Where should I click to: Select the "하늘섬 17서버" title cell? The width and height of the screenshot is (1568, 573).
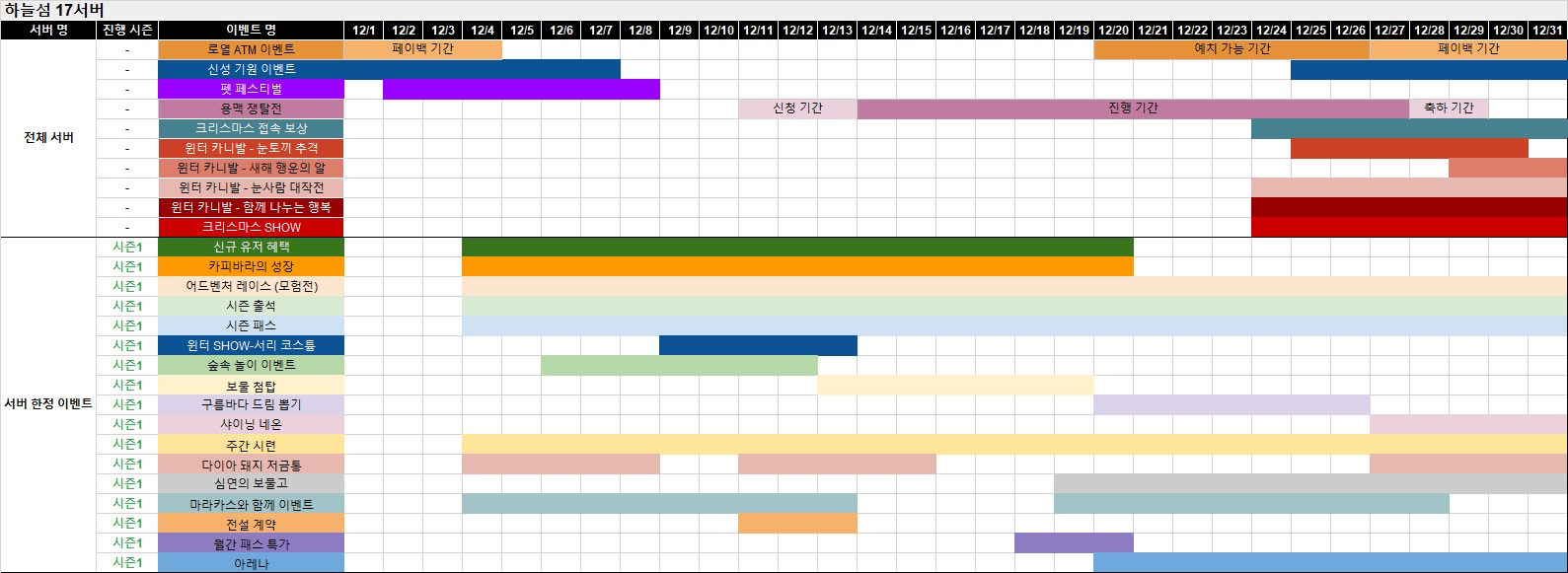click(54, 10)
